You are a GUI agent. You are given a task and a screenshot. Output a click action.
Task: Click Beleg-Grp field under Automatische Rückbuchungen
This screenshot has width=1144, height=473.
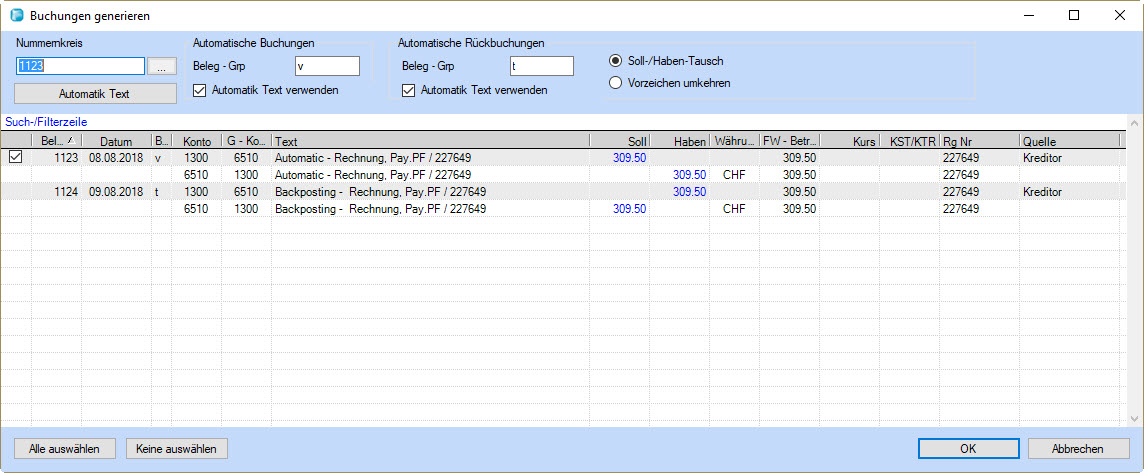pos(541,66)
